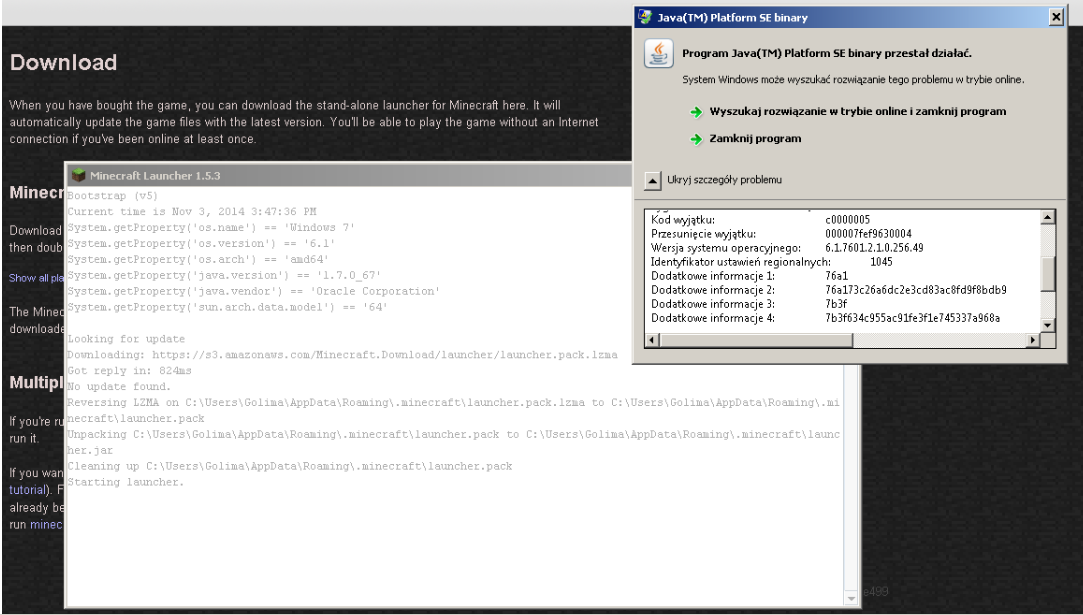This screenshot has width=1083, height=615.
Task: Click 'Program Java(TM) Platform SE binary przestał działać' heading
Action: pos(827,53)
